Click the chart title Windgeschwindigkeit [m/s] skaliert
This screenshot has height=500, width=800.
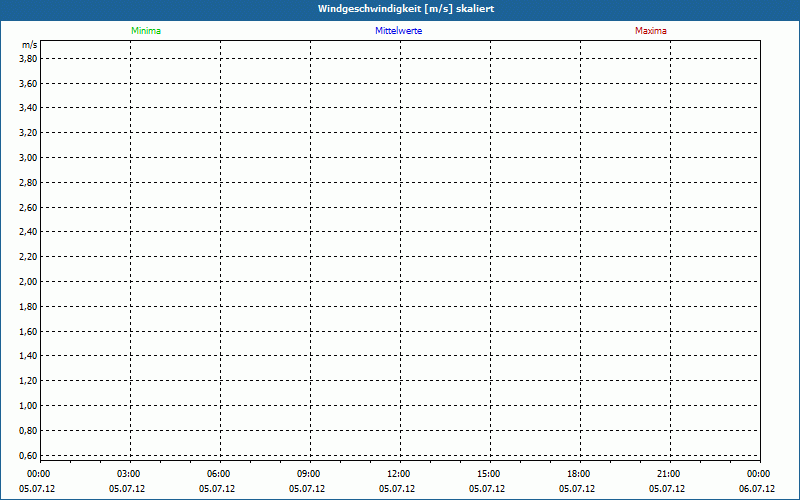coord(406,9)
